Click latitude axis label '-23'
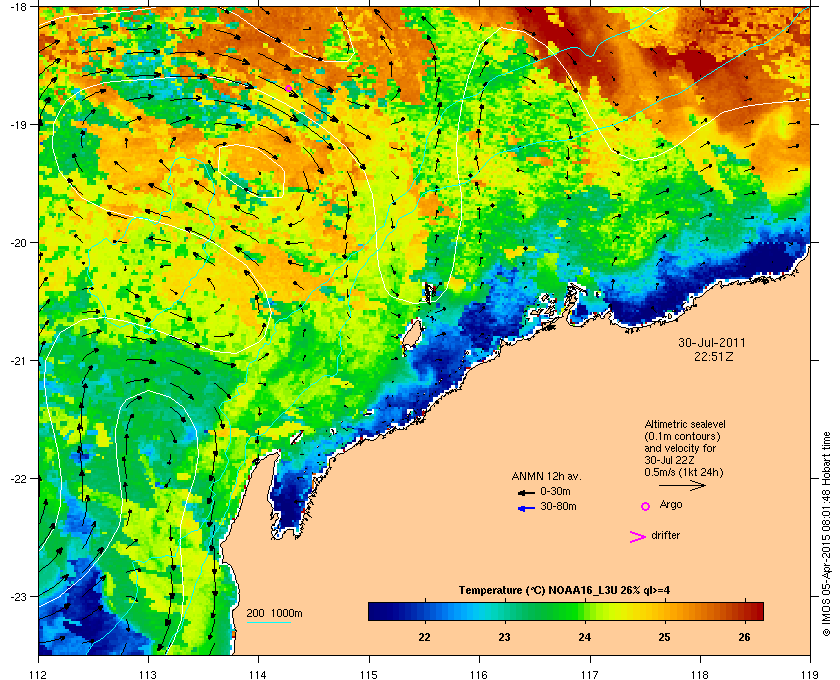 [18, 596]
